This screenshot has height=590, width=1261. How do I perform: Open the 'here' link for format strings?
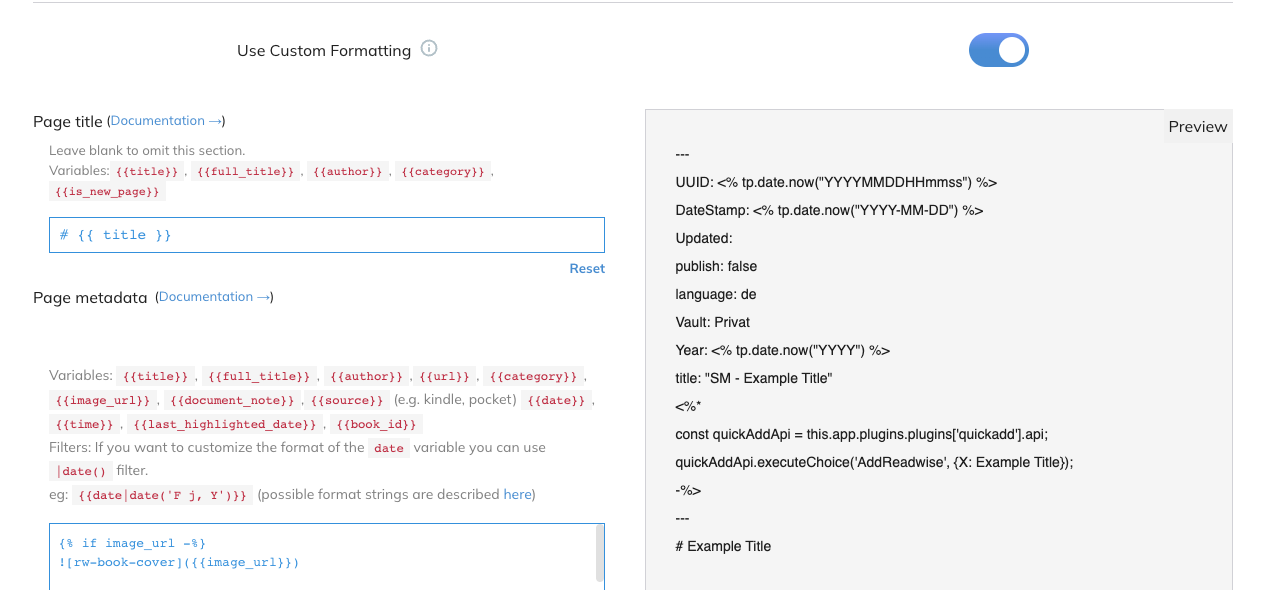click(517, 494)
